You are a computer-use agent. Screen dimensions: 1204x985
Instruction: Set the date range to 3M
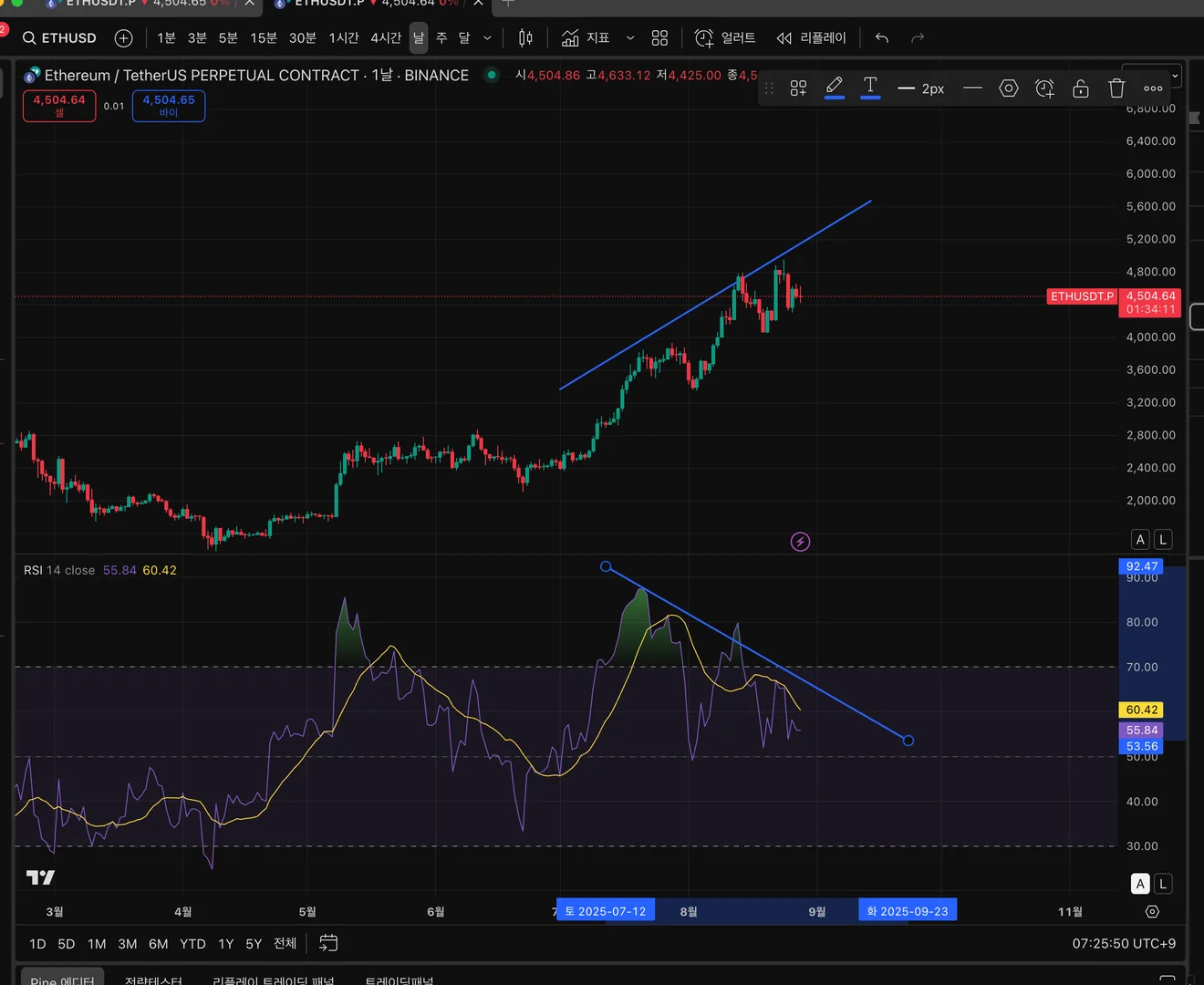pos(128,944)
